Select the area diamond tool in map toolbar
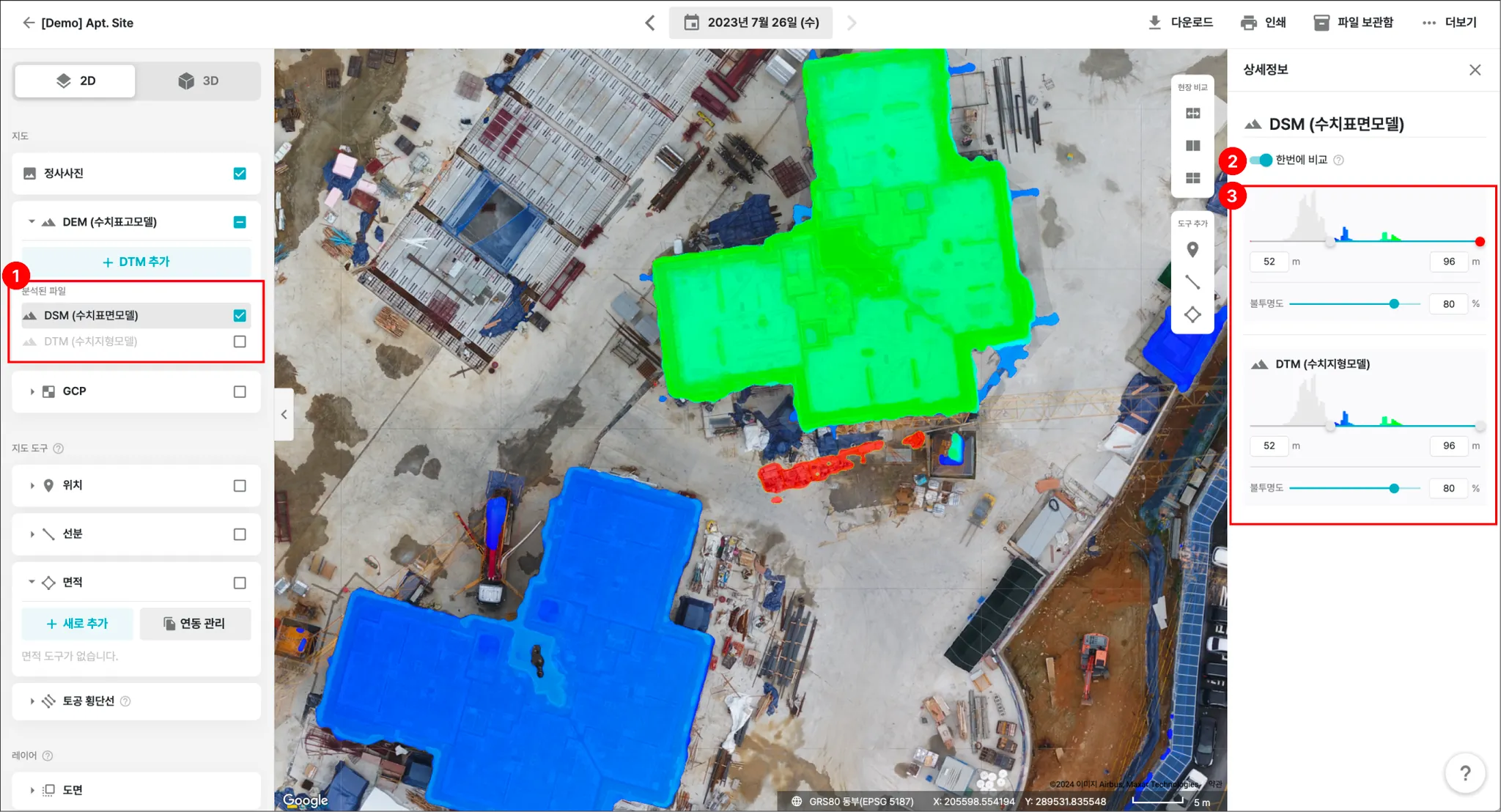1501x812 pixels. [1192, 314]
